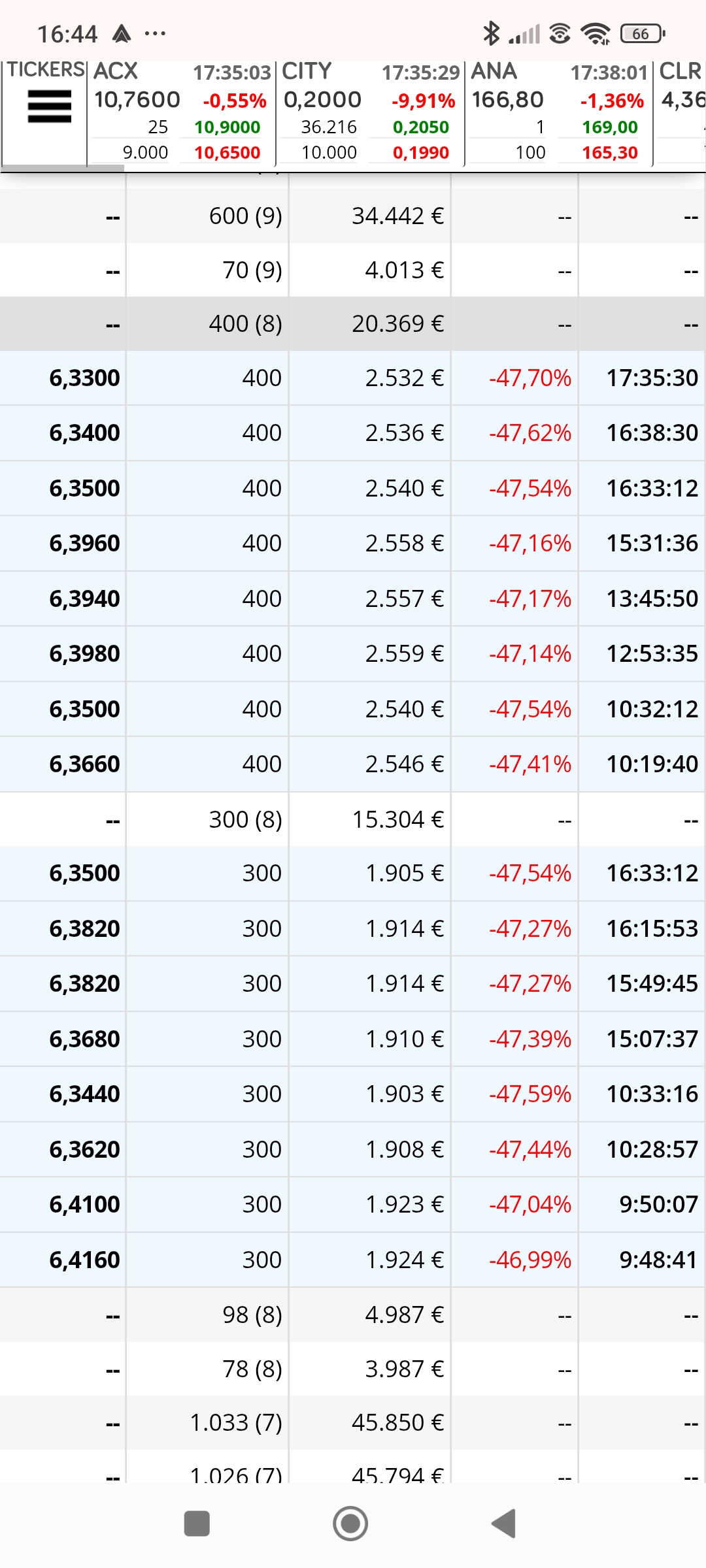Tap the ticker bar horizontal scroll indicator
Screen dimensions: 706x1568
point(63,169)
